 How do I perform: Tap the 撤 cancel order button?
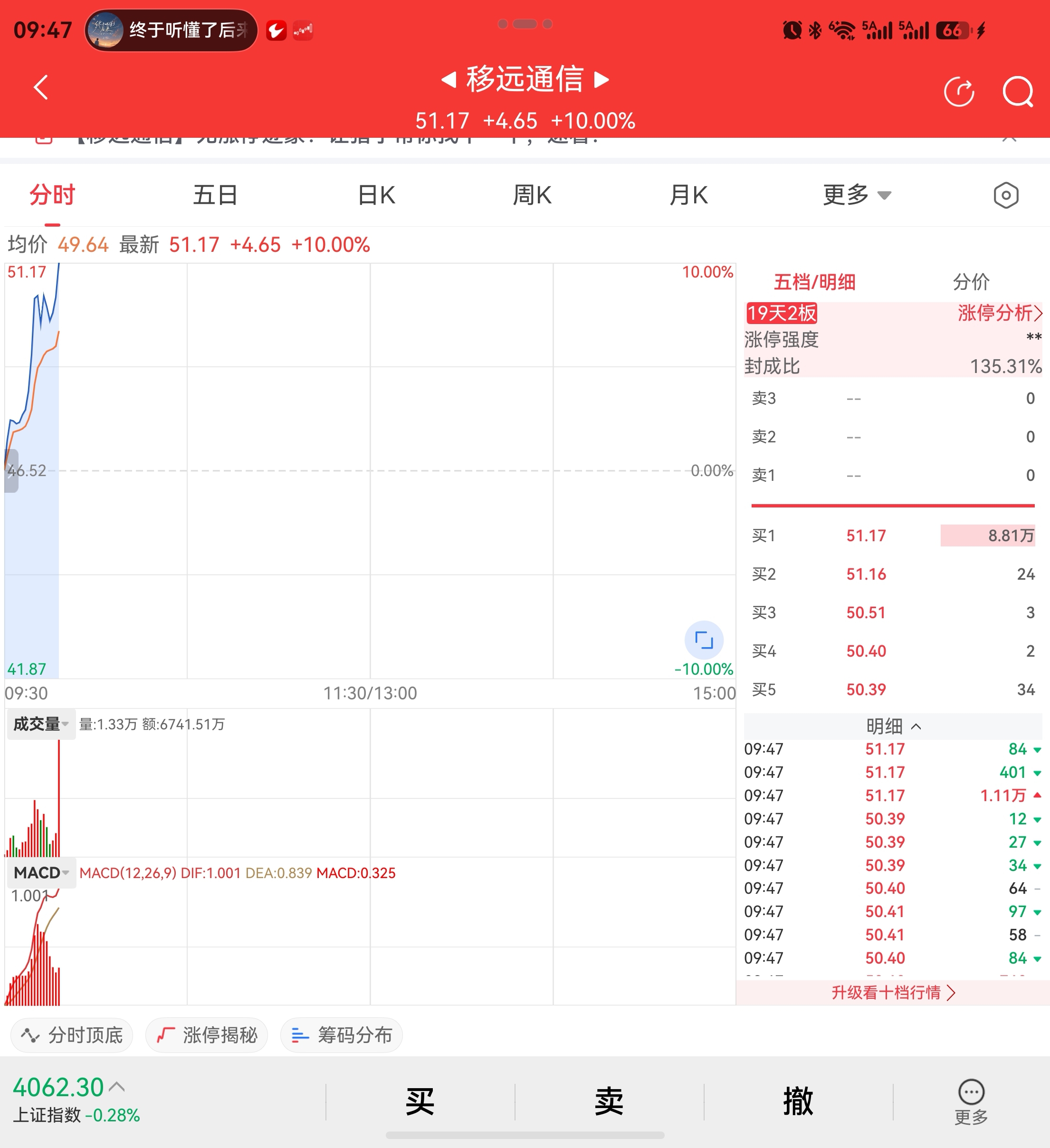[798, 1101]
